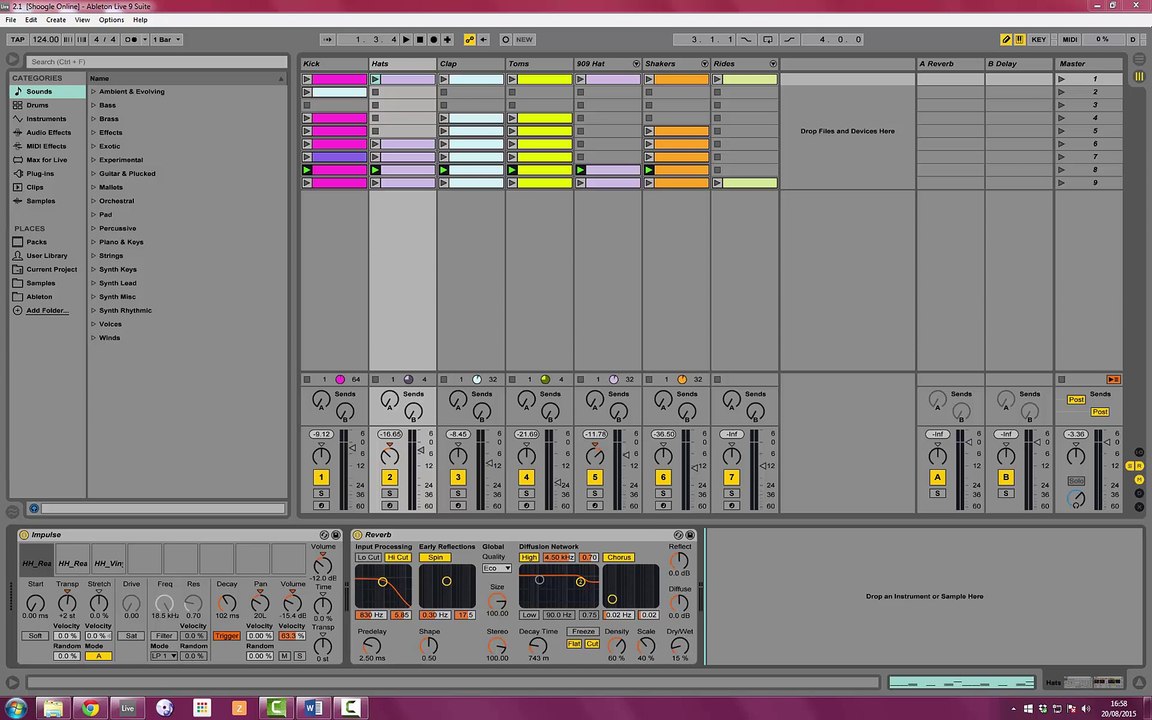This screenshot has width=1152, height=720.
Task: Open the Shakers track fold arrow
Action: coord(705,64)
